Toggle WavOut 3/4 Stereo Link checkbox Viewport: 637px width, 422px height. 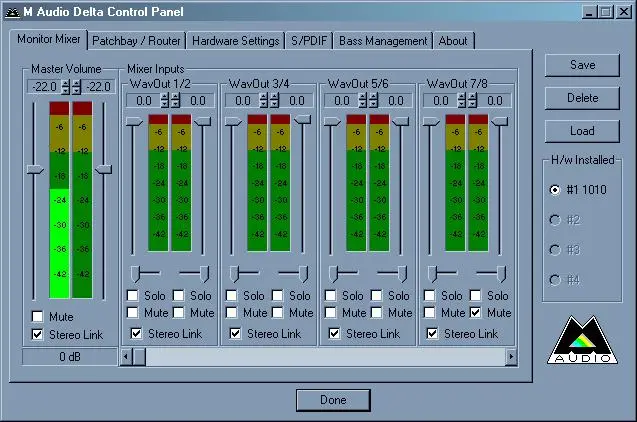pyautogui.click(x=235, y=333)
